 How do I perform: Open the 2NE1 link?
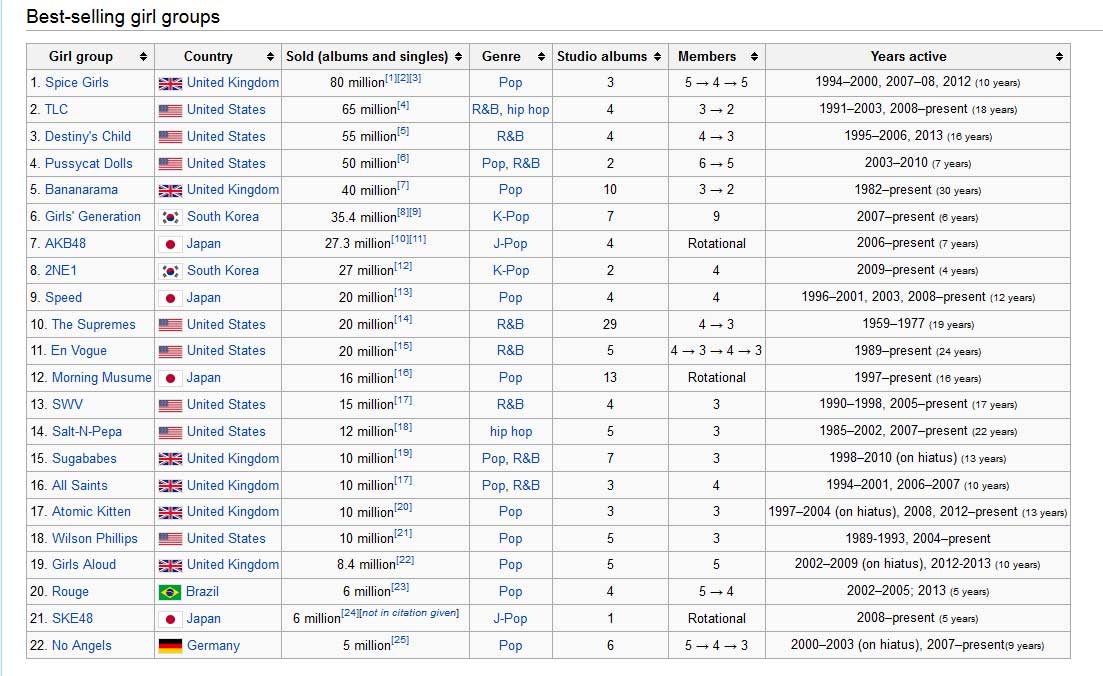point(61,270)
